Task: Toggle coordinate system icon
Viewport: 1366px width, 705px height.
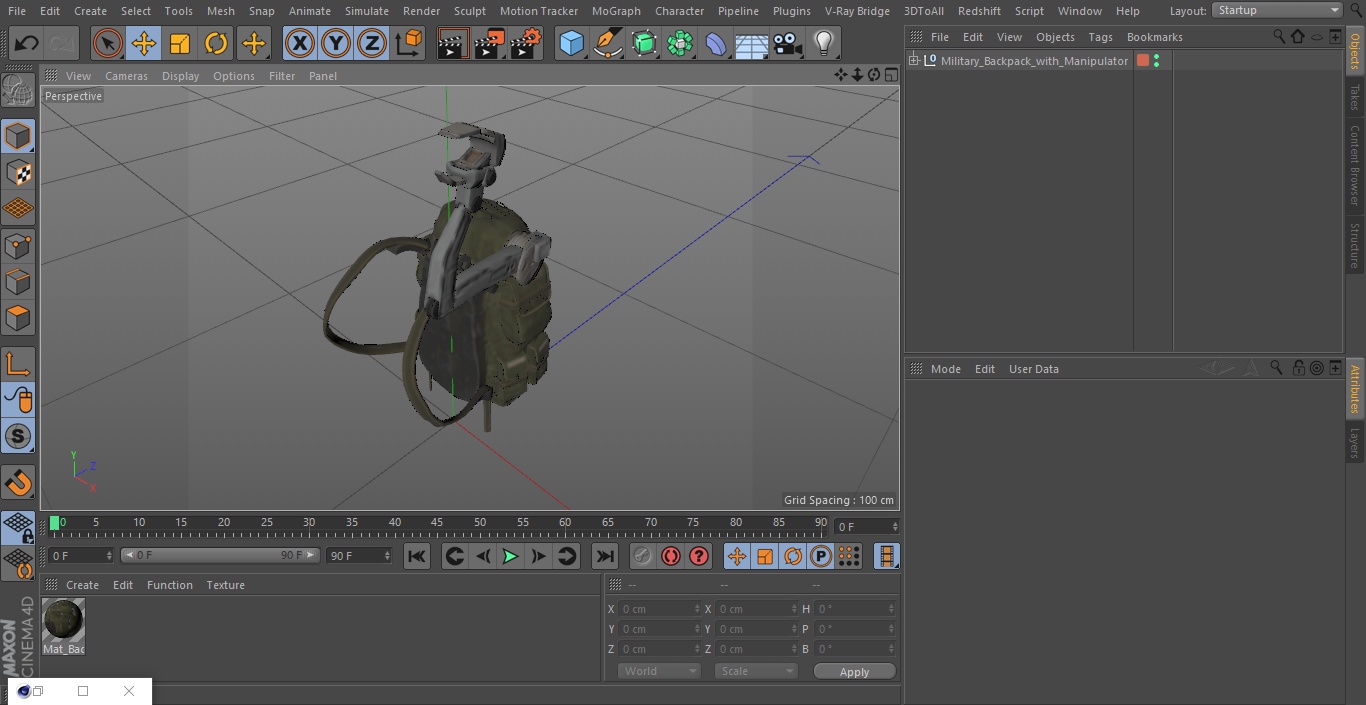Action: coord(409,43)
